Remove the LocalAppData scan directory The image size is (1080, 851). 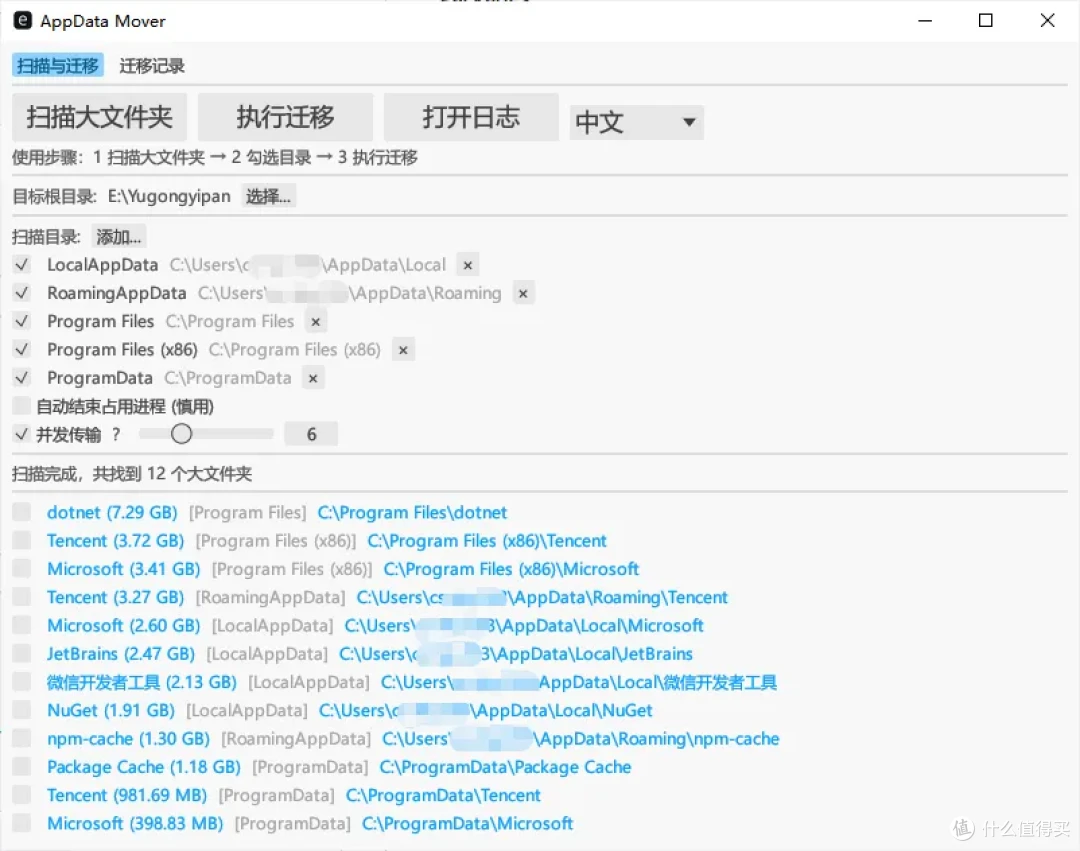click(x=468, y=265)
